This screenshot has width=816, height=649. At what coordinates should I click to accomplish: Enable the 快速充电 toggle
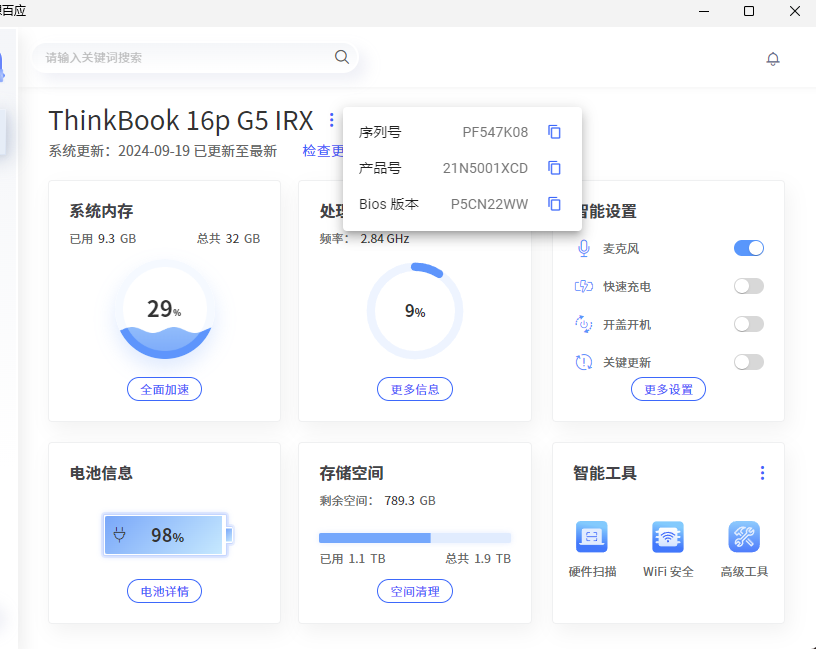click(x=749, y=286)
